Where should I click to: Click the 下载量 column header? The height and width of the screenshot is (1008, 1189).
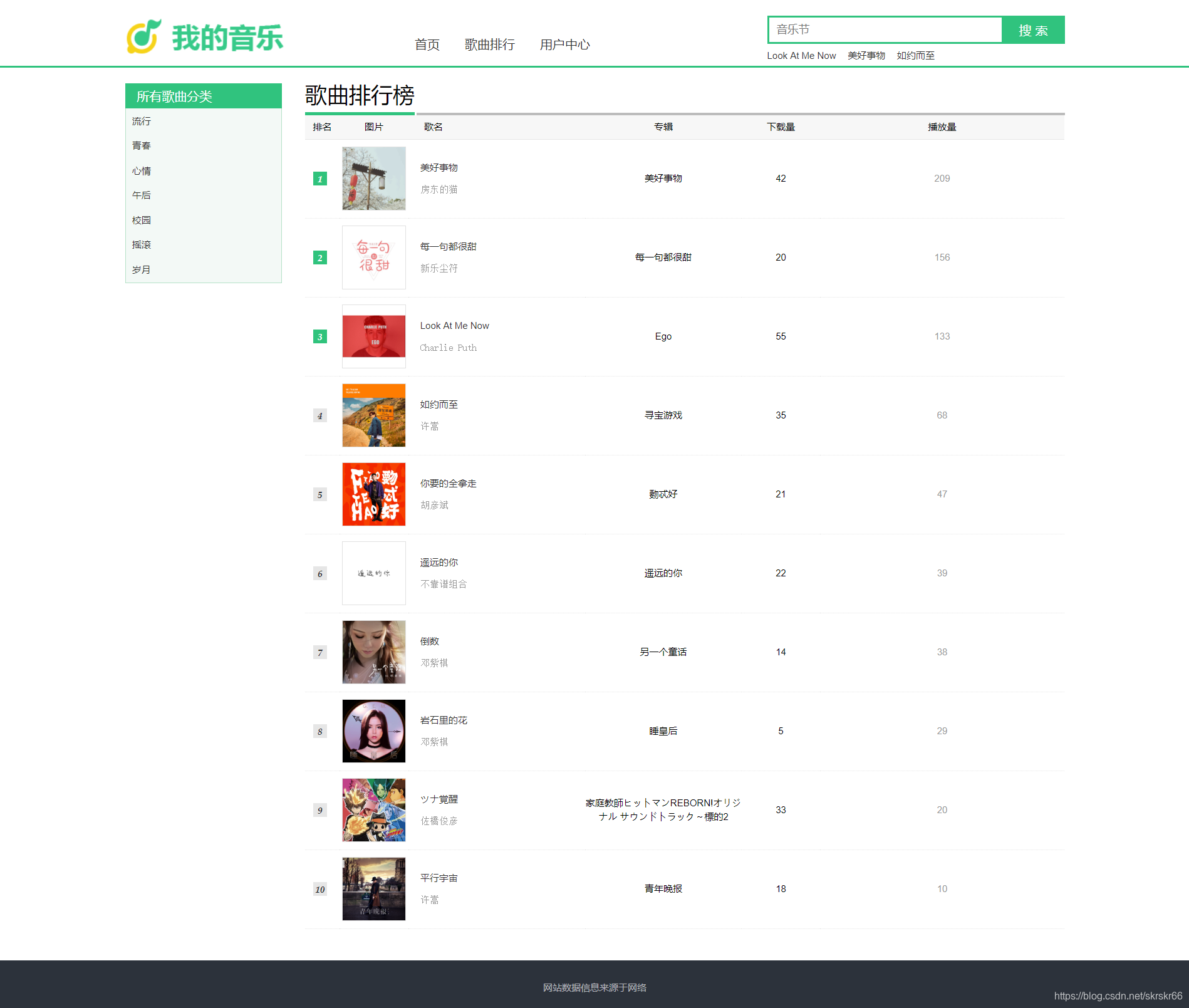pyautogui.click(x=781, y=127)
